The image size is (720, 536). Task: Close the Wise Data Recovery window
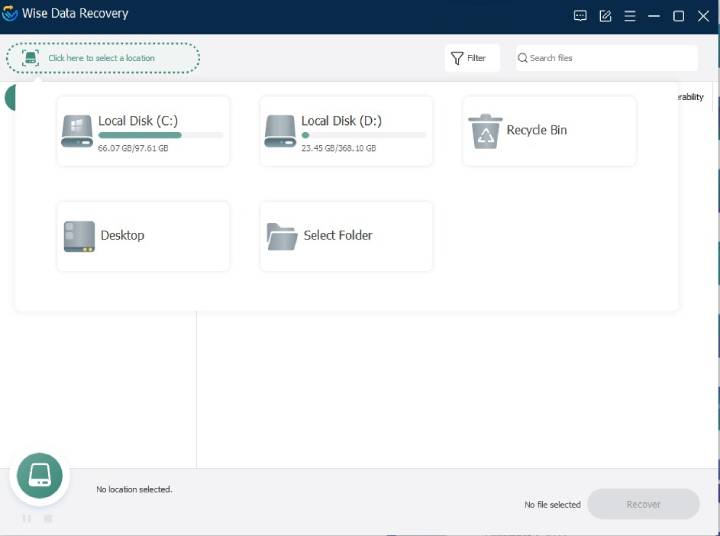[x=703, y=16]
